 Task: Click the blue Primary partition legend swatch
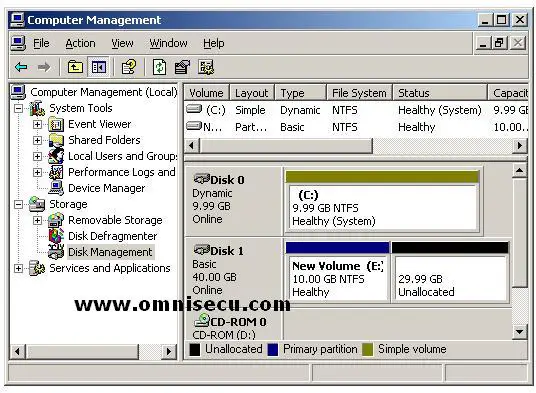(x=273, y=350)
